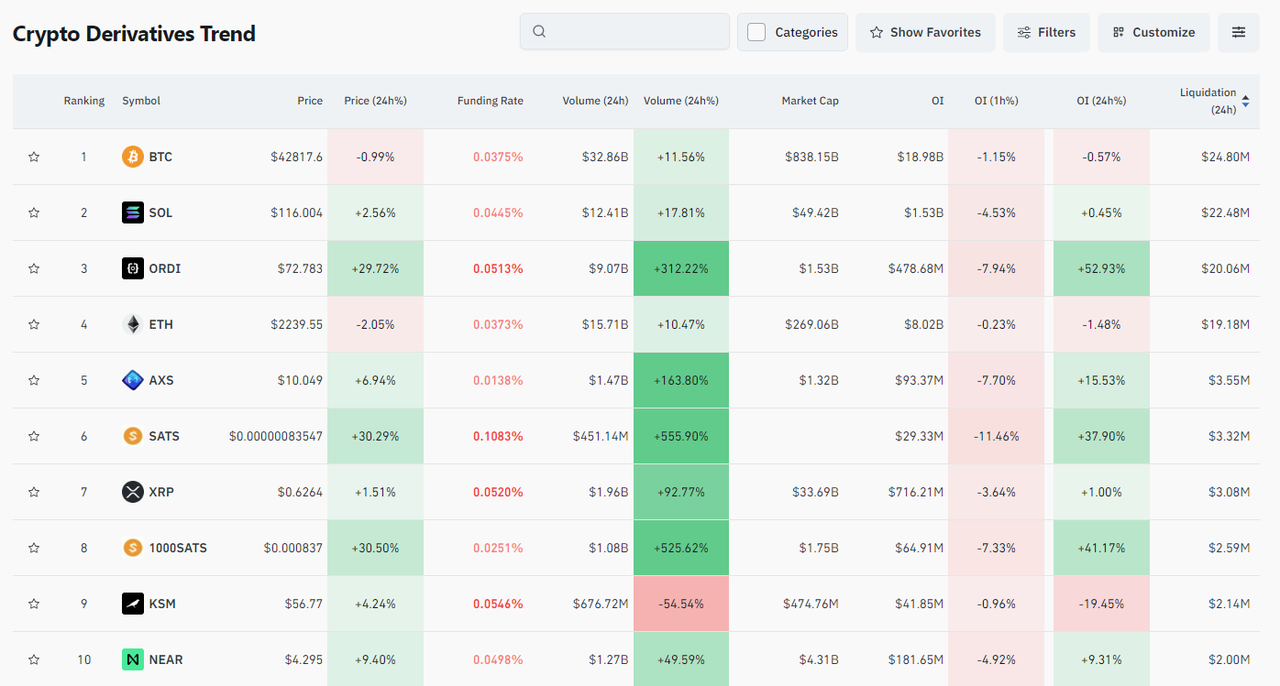1280x686 pixels.
Task: Open the table settings sliders icon button
Action: (1239, 32)
